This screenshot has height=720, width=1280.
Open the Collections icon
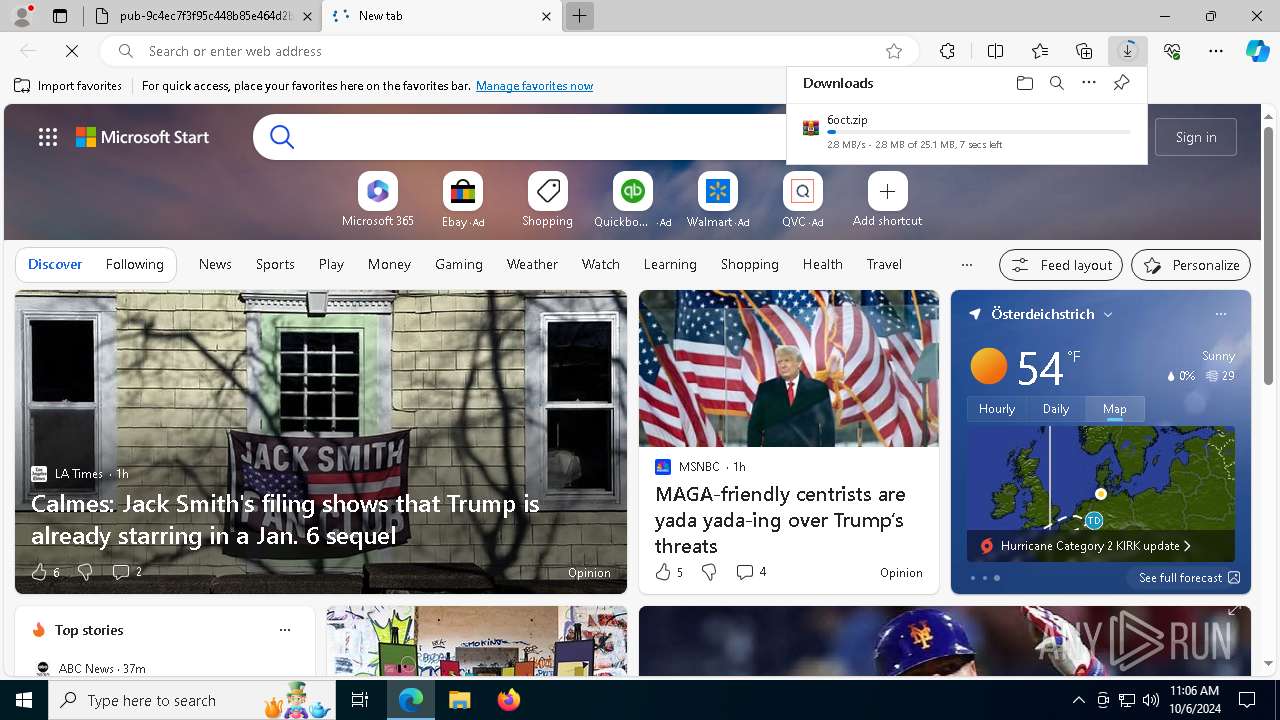point(1084,51)
